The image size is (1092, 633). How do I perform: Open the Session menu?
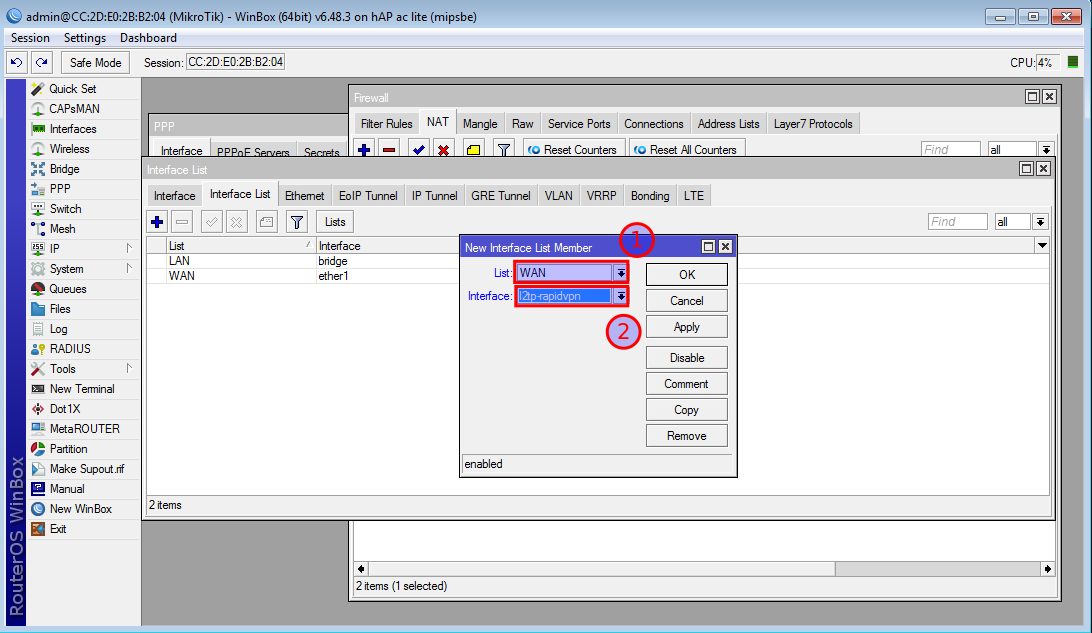click(x=30, y=38)
